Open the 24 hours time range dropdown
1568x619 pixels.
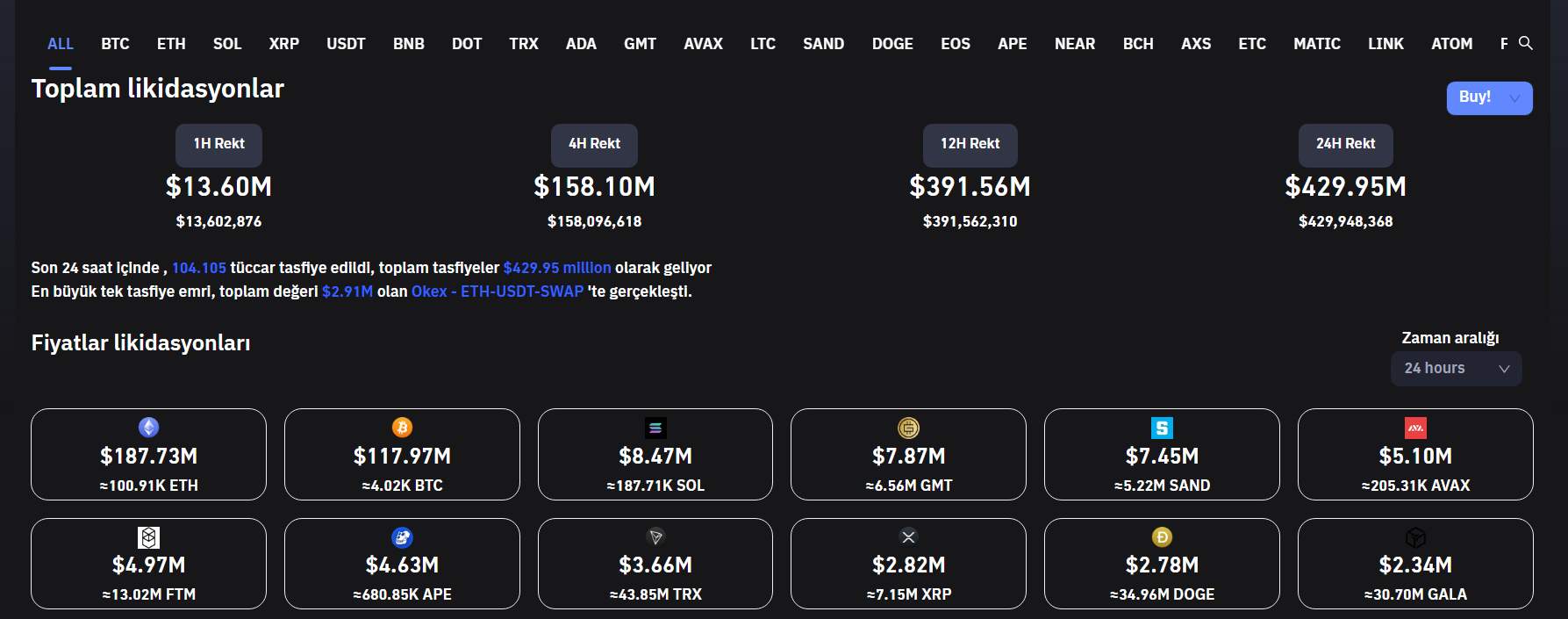(1456, 369)
